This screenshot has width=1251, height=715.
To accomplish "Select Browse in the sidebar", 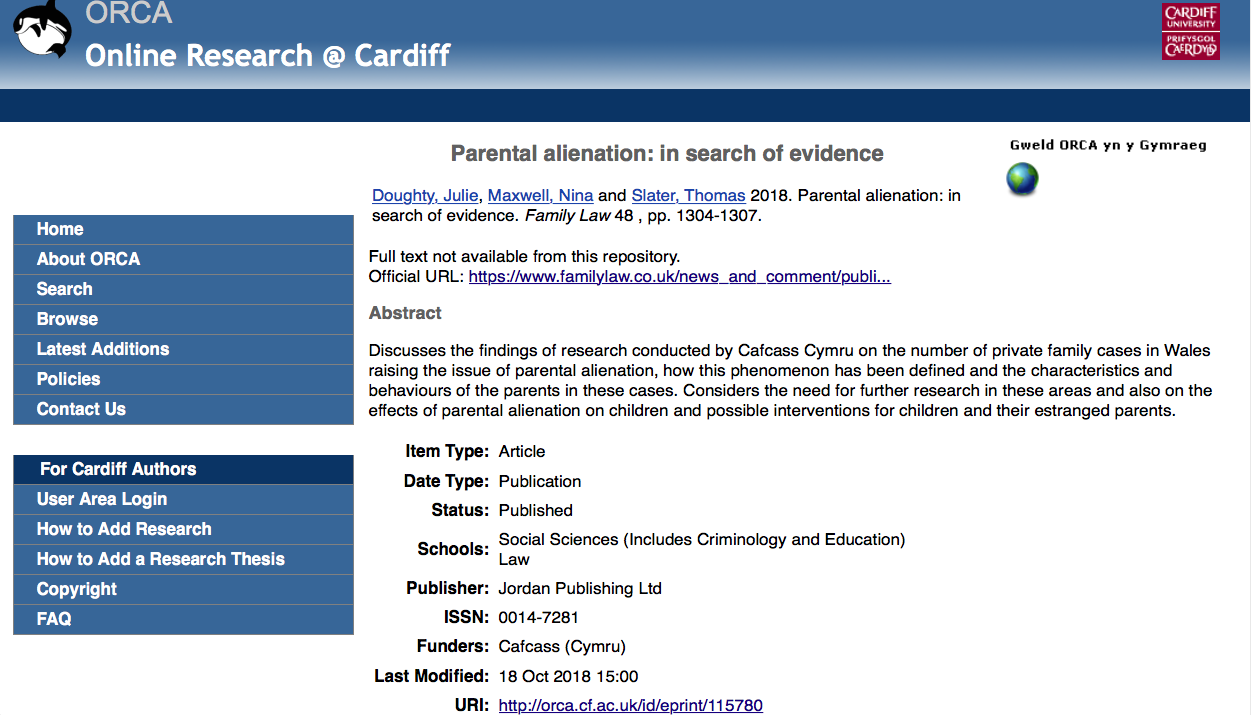I will coord(67,319).
